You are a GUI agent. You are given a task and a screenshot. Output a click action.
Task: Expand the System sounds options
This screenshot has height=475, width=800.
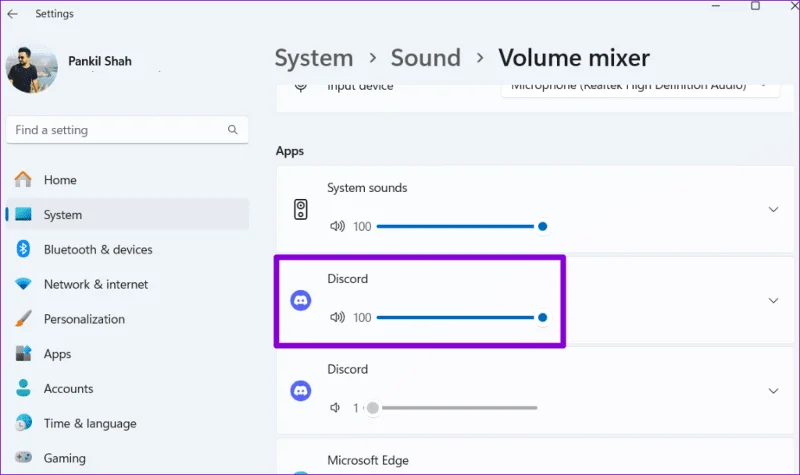pyautogui.click(x=773, y=209)
